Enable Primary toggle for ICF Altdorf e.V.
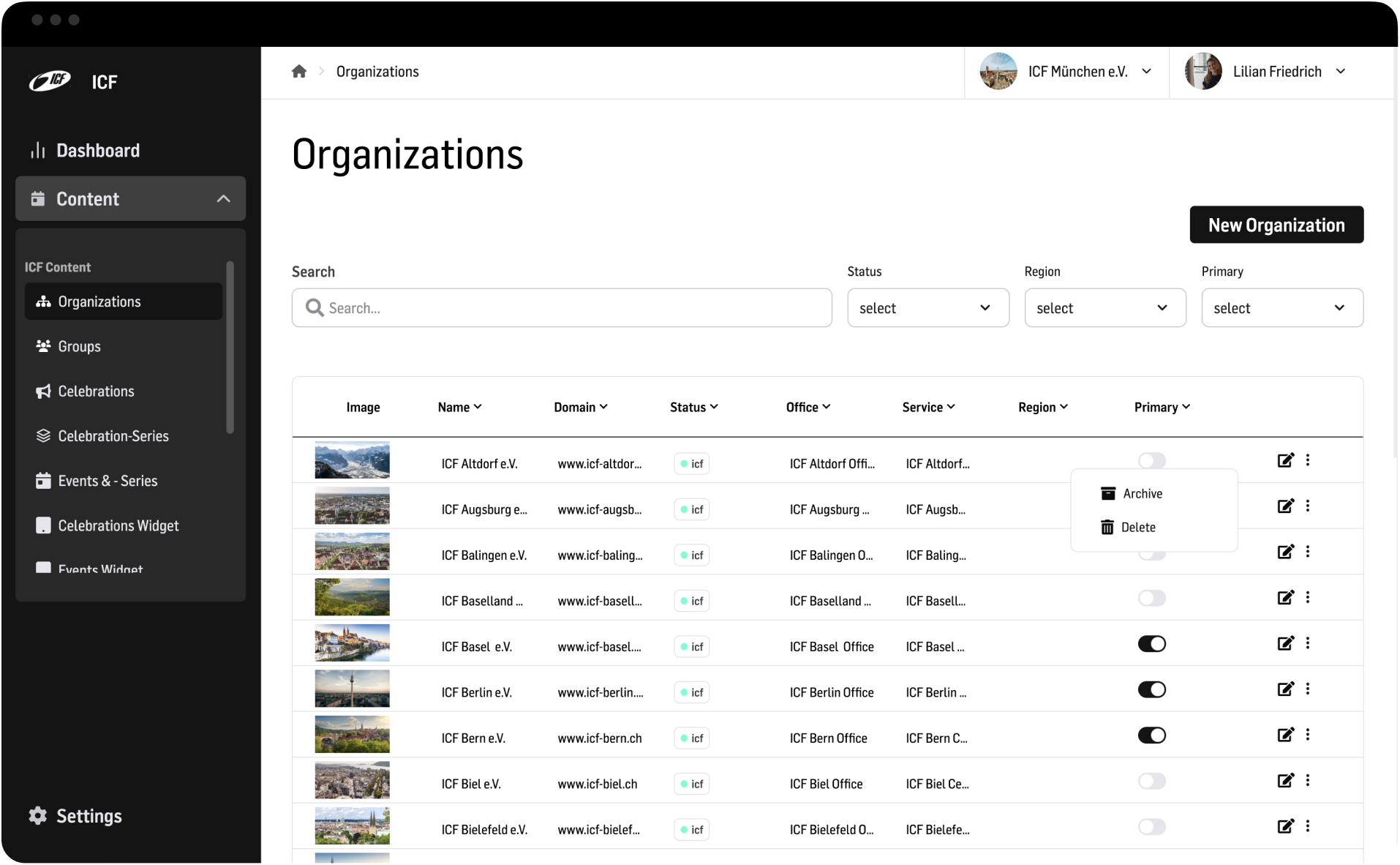1400x865 pixels. (x=1152, y=460)
